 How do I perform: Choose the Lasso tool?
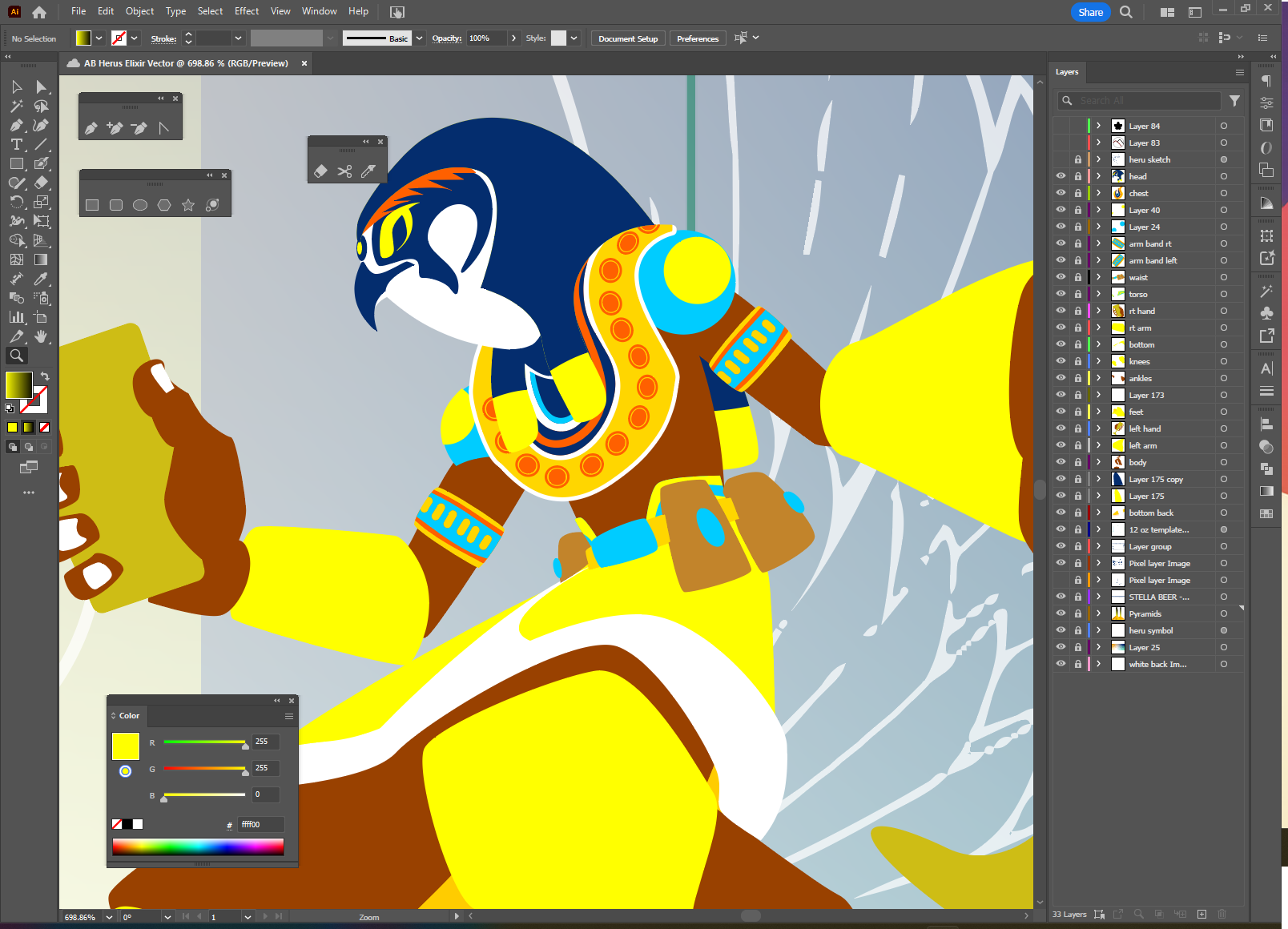tap(42, 106)
